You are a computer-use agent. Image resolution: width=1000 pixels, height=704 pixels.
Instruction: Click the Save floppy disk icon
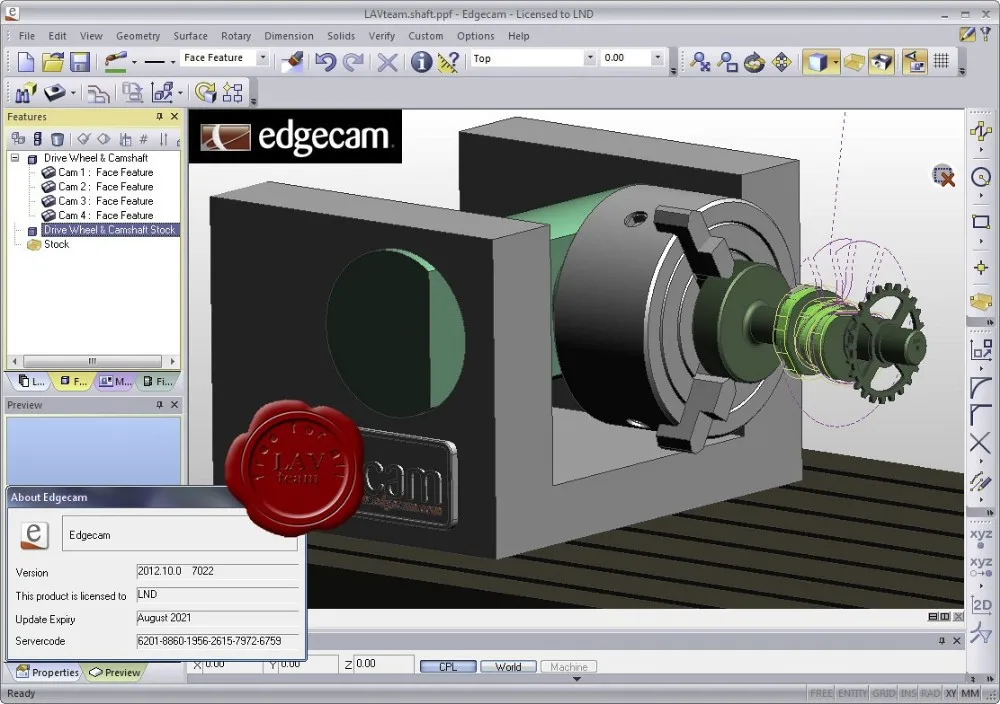point(80,62)
